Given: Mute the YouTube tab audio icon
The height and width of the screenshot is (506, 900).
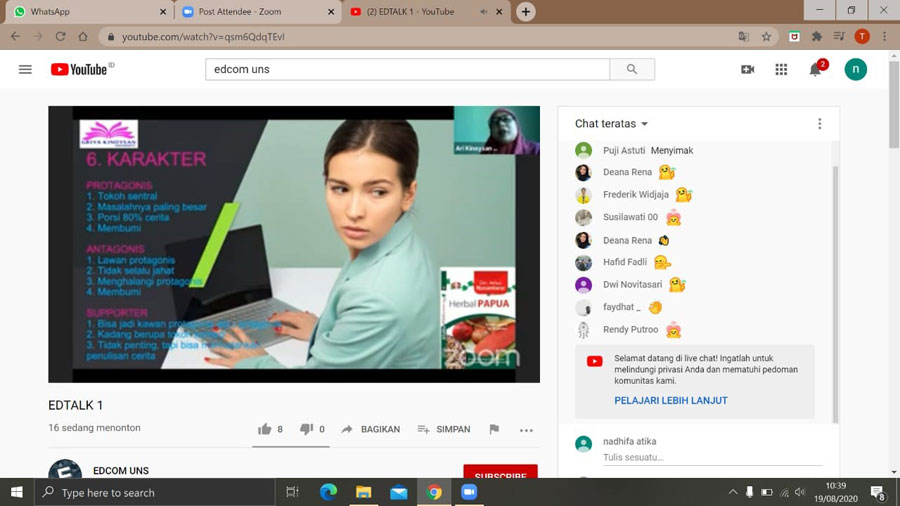Looking at the screenshot, I should (484, 11).
